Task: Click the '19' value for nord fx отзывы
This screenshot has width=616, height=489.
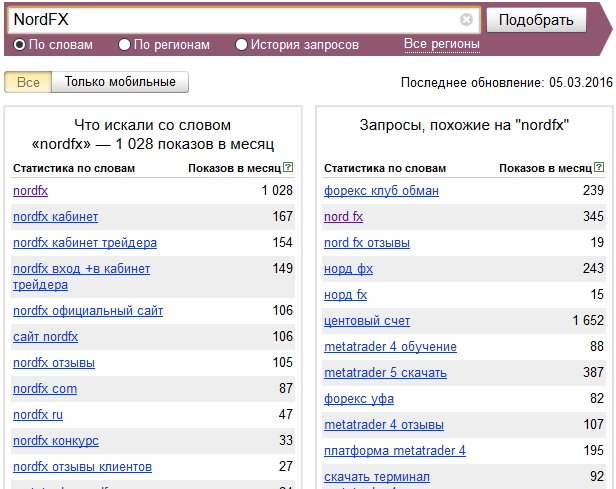Action: [x=598, y=242]
